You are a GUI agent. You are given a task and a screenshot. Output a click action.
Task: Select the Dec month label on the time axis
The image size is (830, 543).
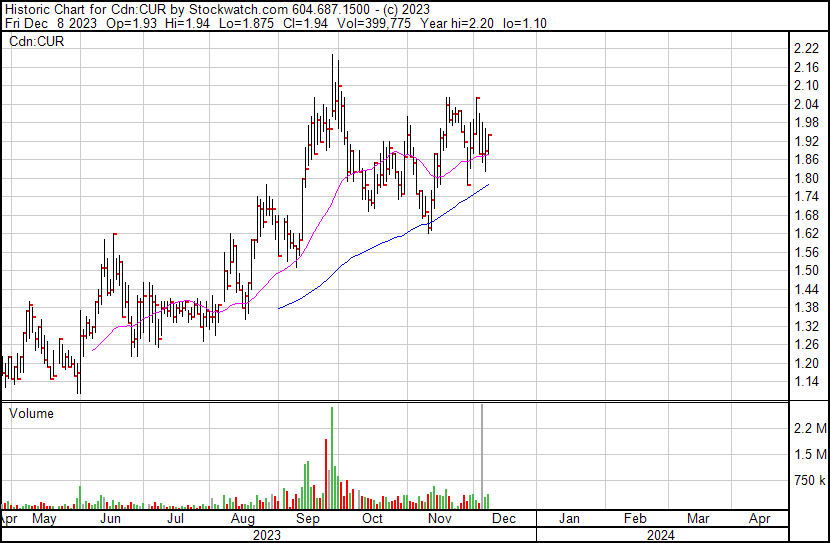click(503, 519)
